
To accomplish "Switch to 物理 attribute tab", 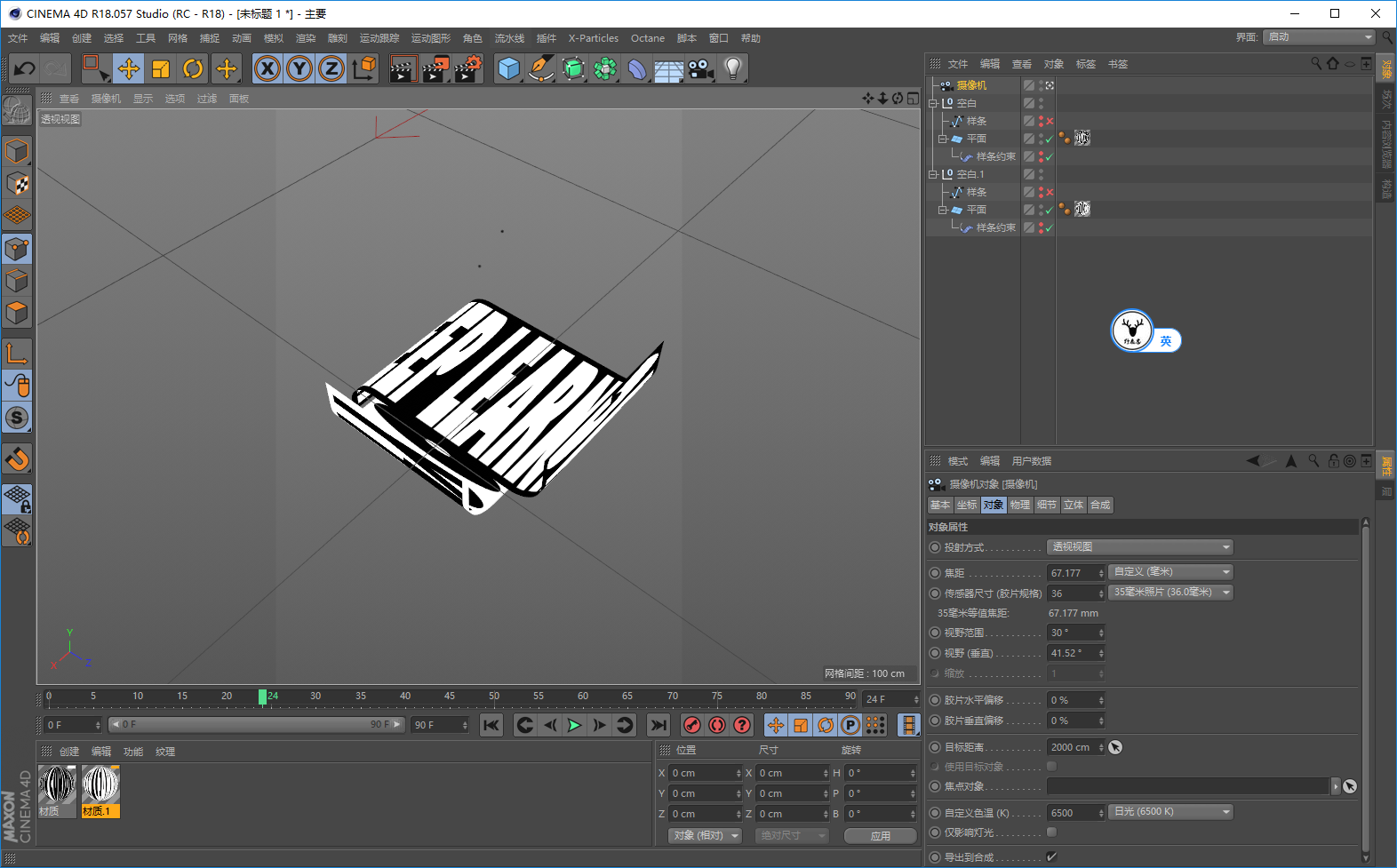I will tap(1020, 505).
